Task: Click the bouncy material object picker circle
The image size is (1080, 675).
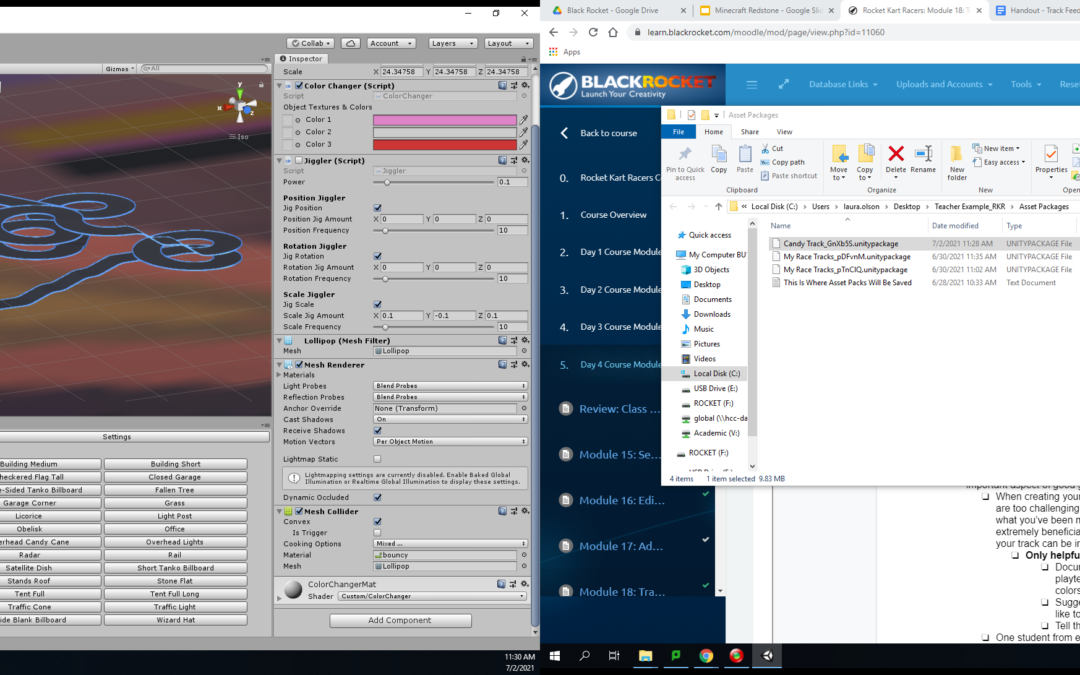Action: tap(524, 555)
